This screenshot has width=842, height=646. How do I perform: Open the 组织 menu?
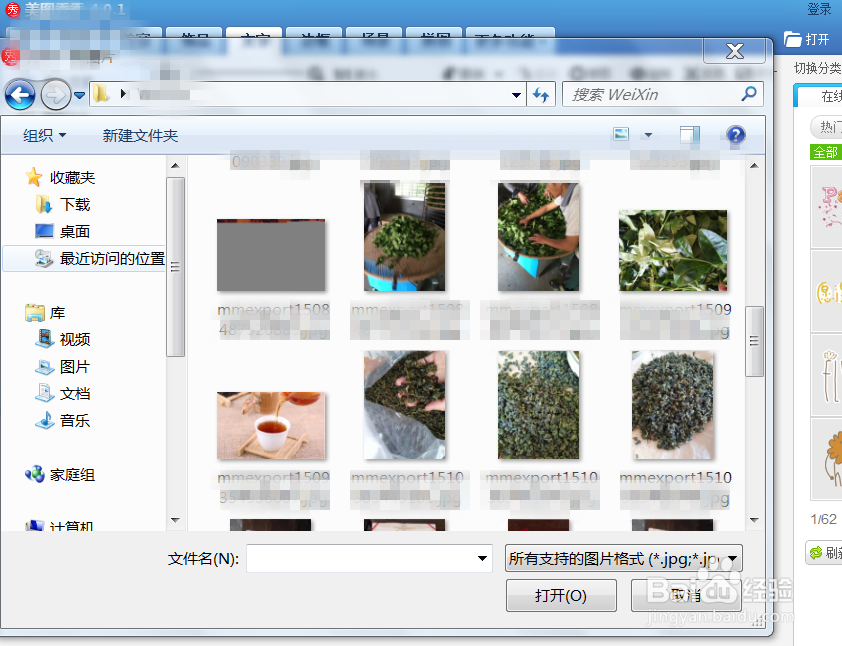pos(44,135)
